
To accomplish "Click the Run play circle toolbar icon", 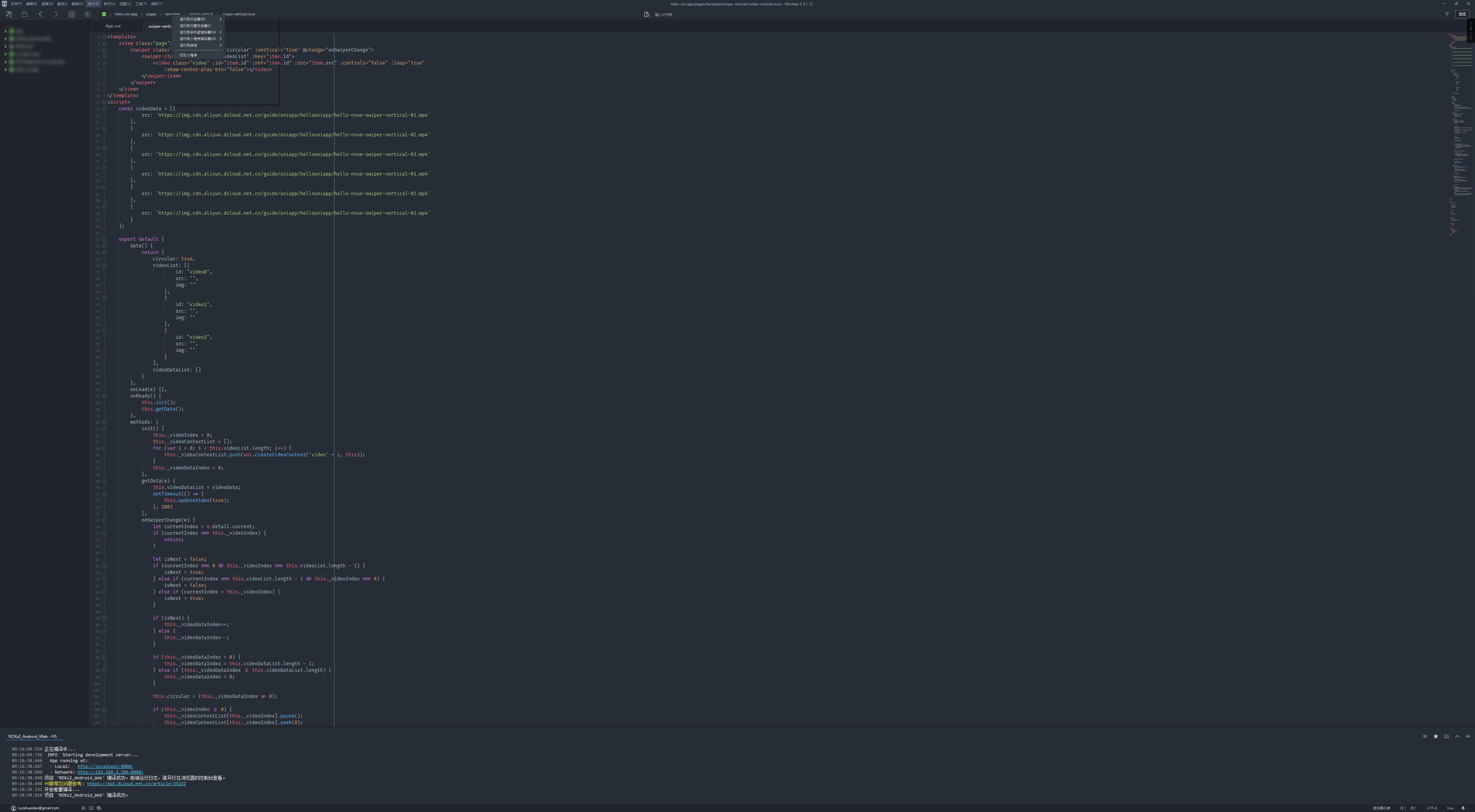I will tap(88, 14).
